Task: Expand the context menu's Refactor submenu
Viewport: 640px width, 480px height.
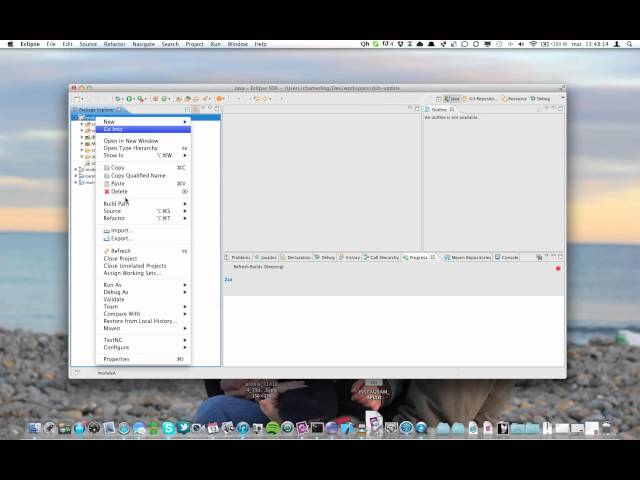Action: coord(143,218)
